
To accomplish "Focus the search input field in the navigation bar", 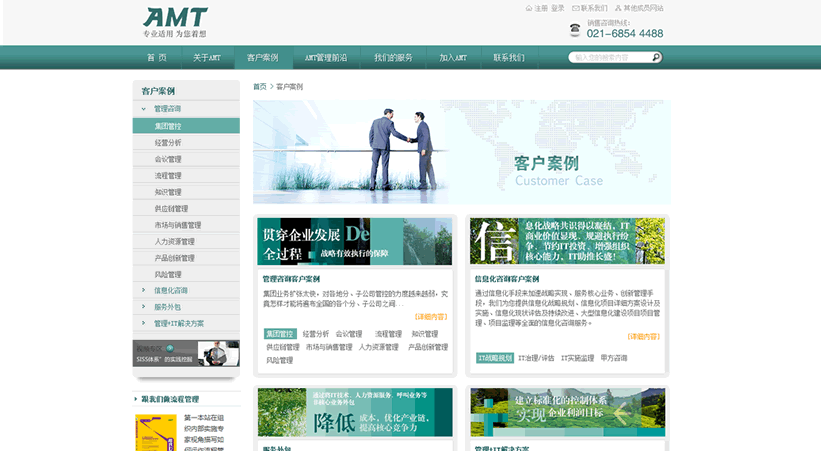I will tap(610, 57).
